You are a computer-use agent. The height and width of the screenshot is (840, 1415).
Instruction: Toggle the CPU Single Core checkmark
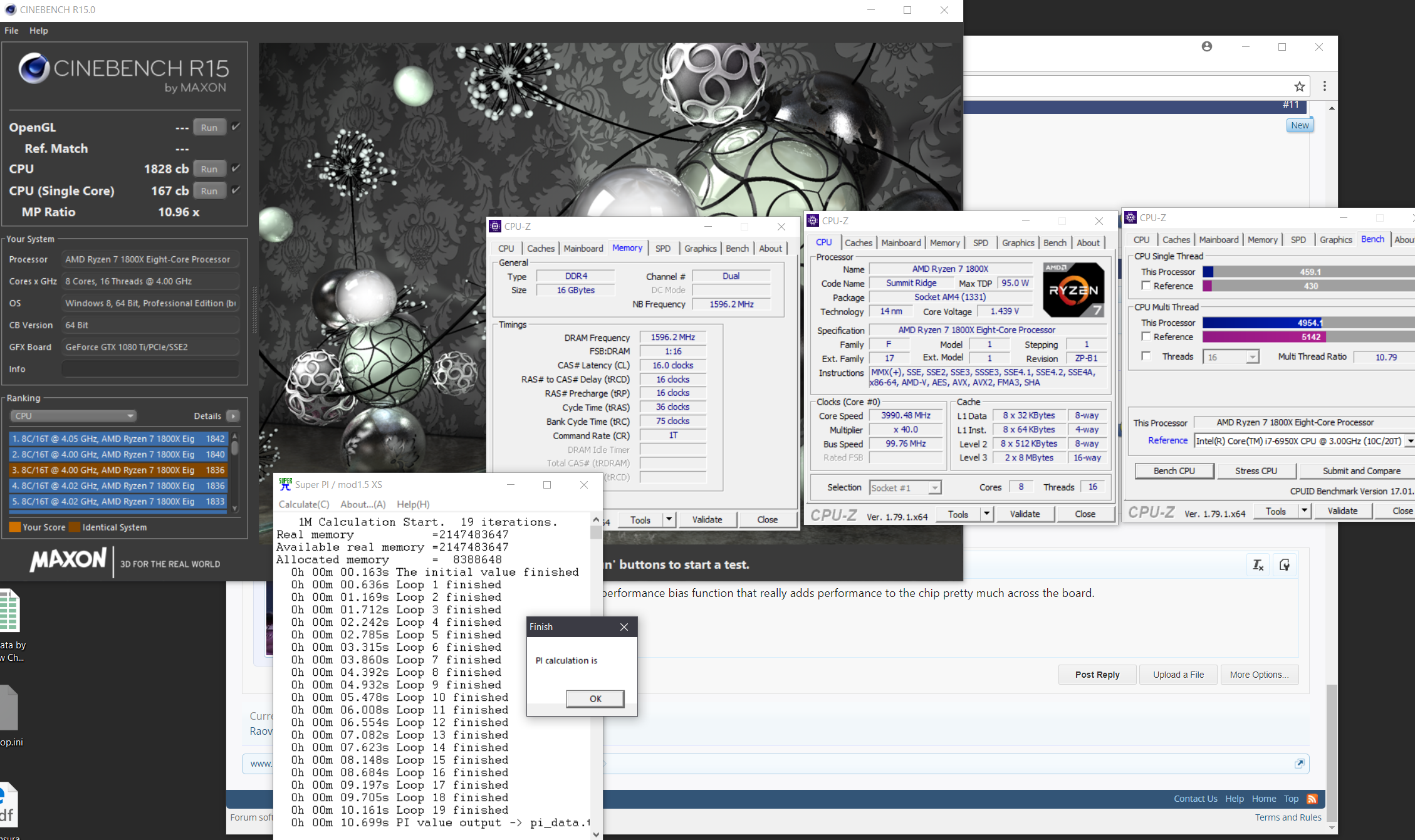(236, 190)
